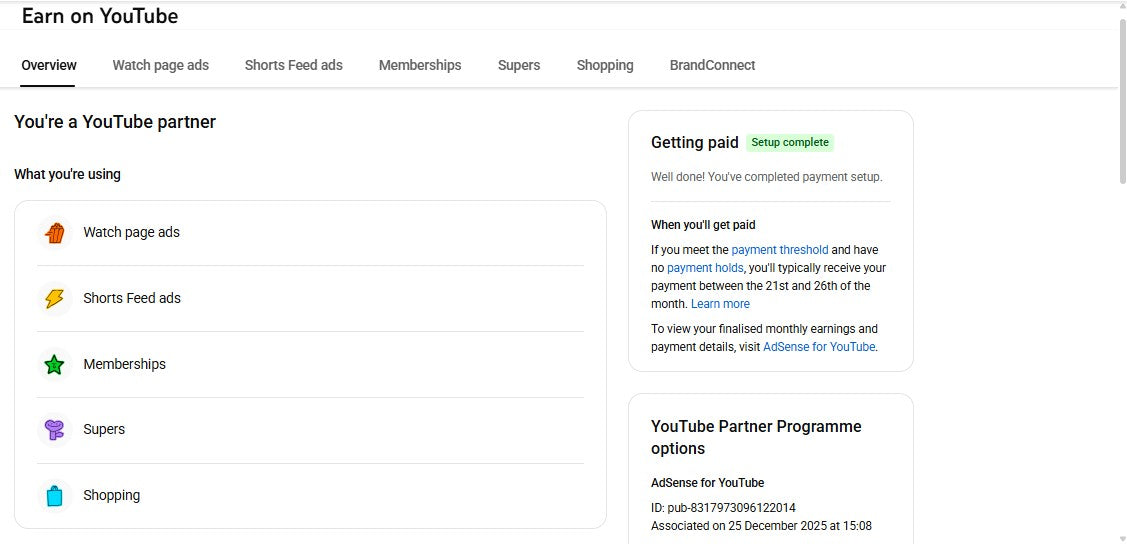Select the Memberships tab
Viewport: 1127px width, 544px height.
(420, 65)
